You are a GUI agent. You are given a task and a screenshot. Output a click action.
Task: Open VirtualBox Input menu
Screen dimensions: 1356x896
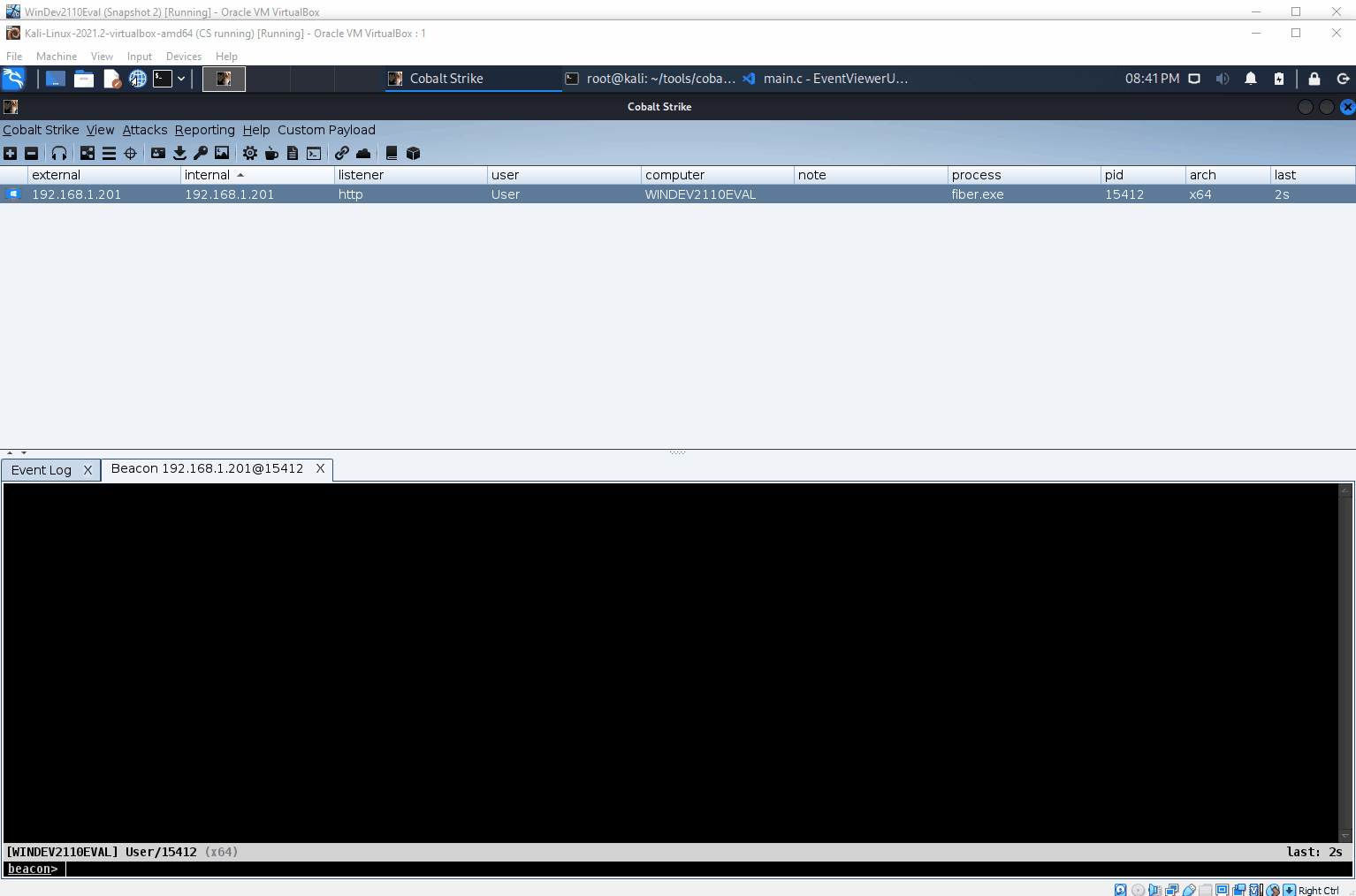140,57
